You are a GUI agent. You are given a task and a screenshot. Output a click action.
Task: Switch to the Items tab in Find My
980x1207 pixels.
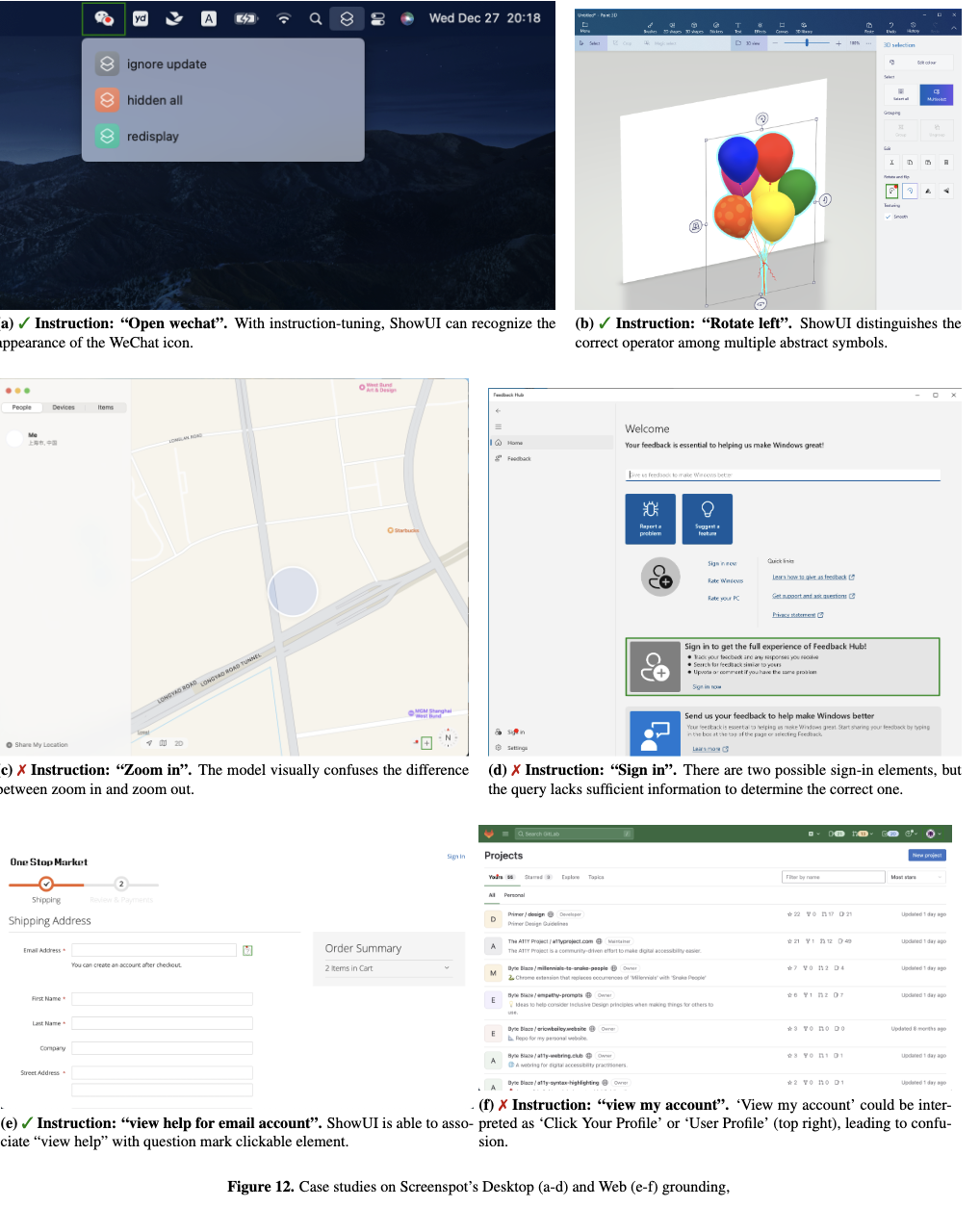106,408
